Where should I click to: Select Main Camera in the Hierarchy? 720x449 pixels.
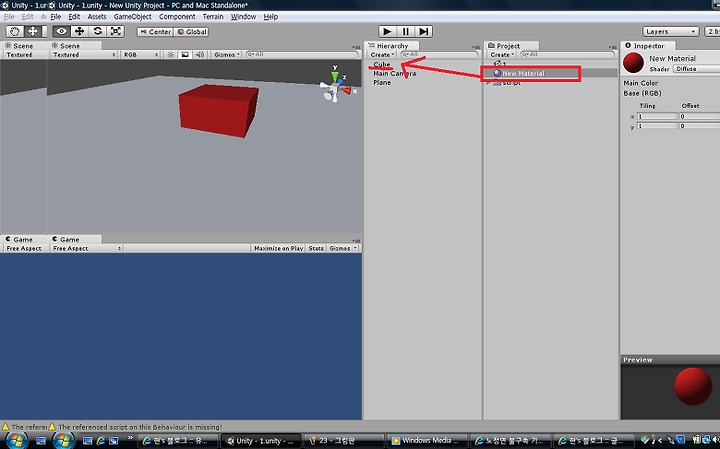click(x=394, y=73)
